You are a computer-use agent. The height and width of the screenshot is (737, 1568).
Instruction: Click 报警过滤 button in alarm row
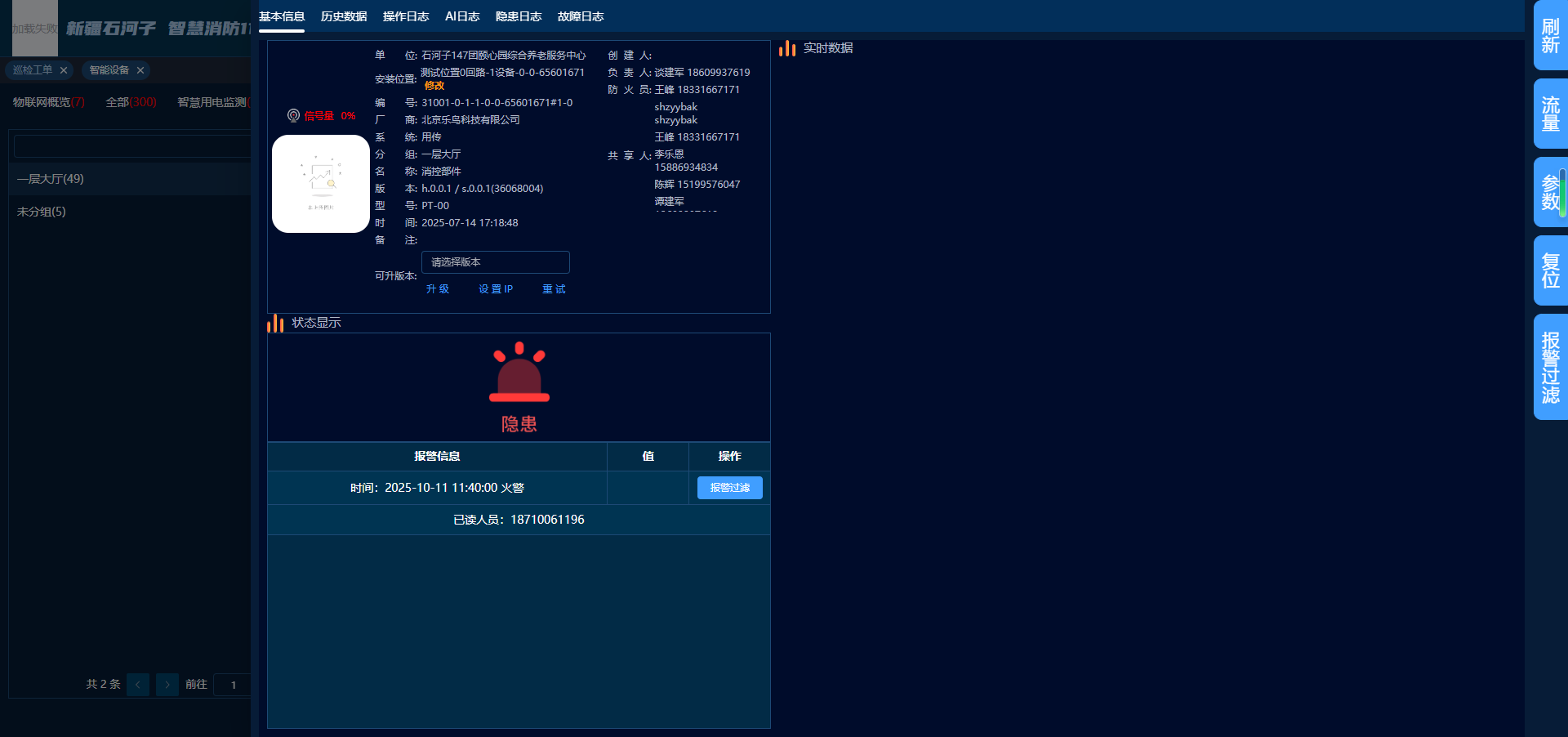(729, 488)
